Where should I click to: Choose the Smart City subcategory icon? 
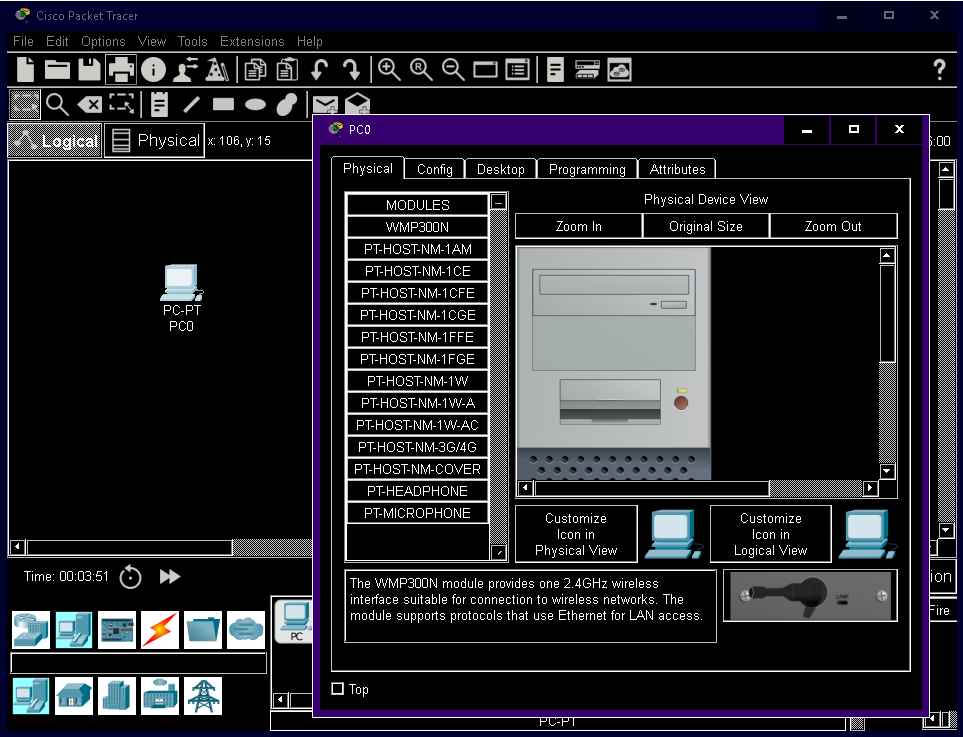(x=117, y=695)
